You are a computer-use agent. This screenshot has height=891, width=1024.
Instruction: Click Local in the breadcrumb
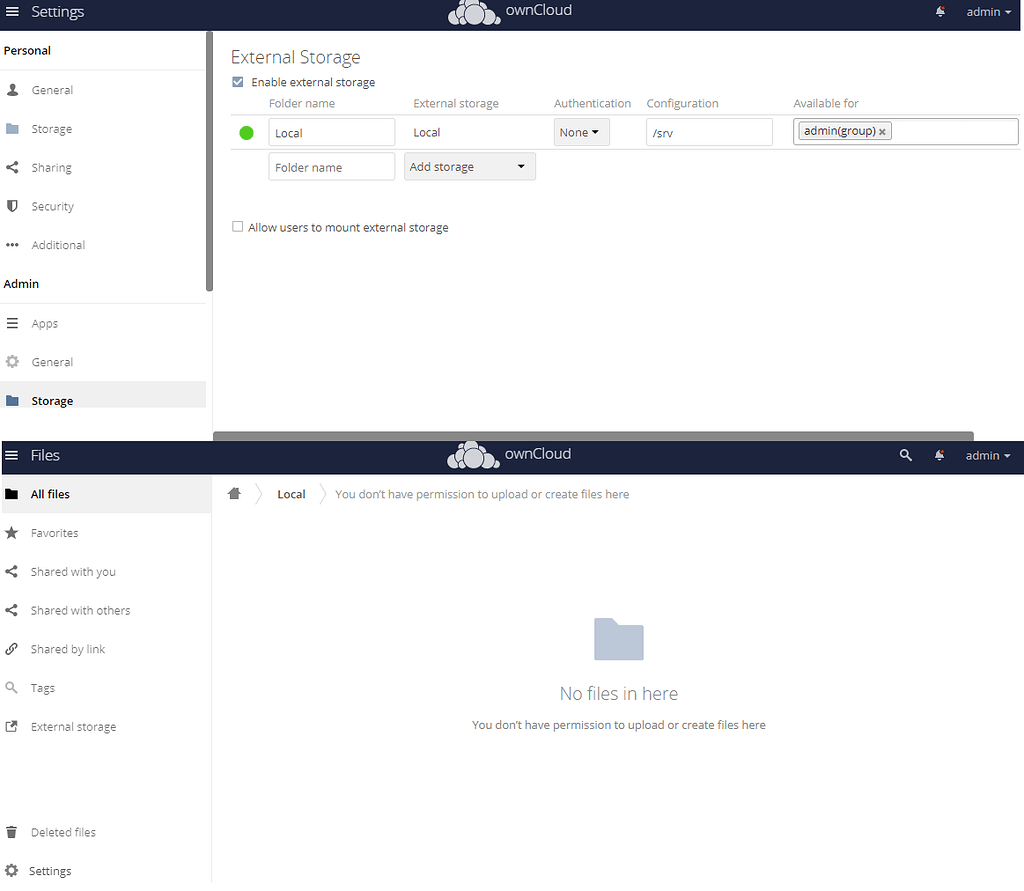pos(291,494)
